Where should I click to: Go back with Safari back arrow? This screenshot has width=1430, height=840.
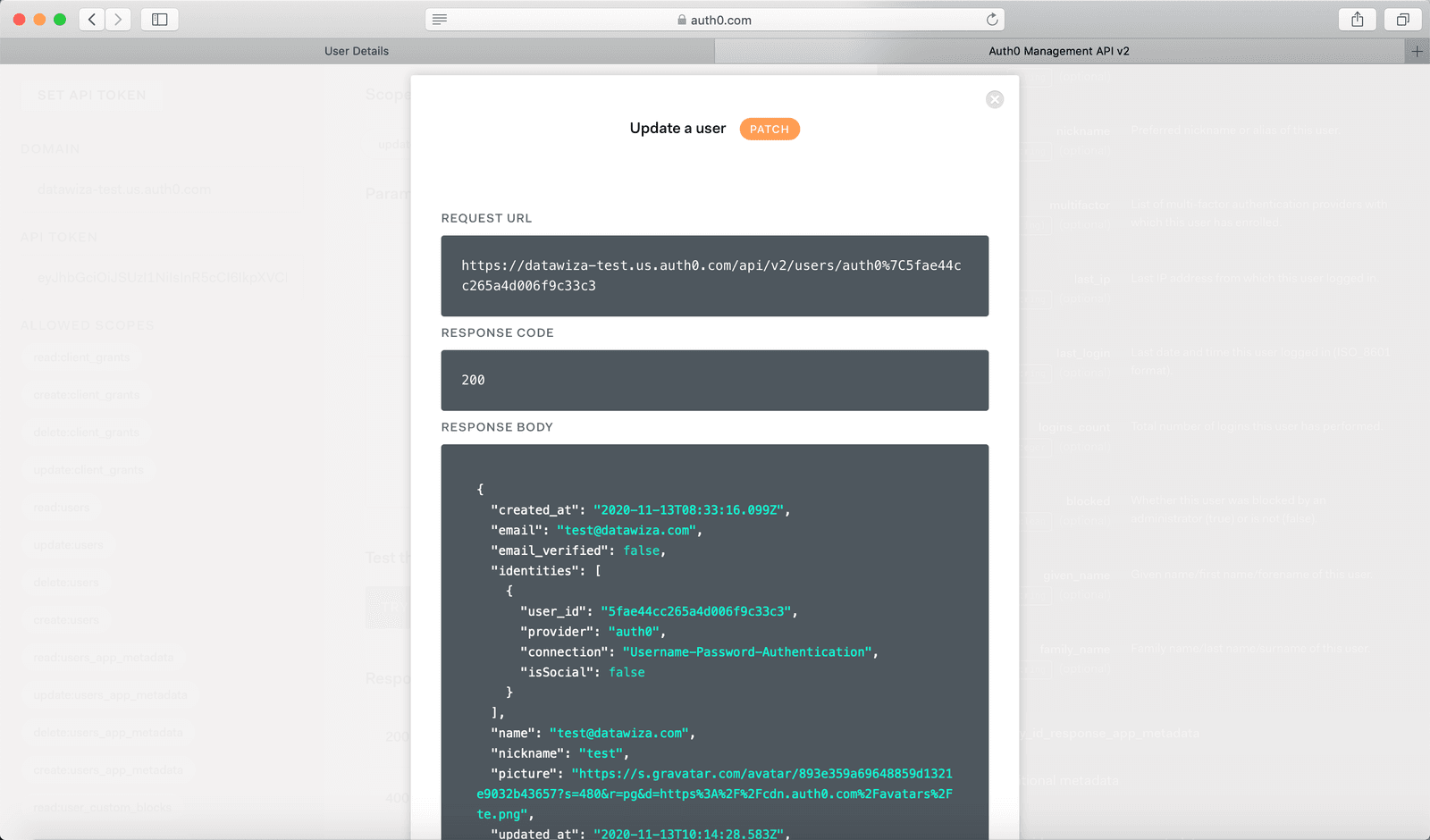(92, 20)
